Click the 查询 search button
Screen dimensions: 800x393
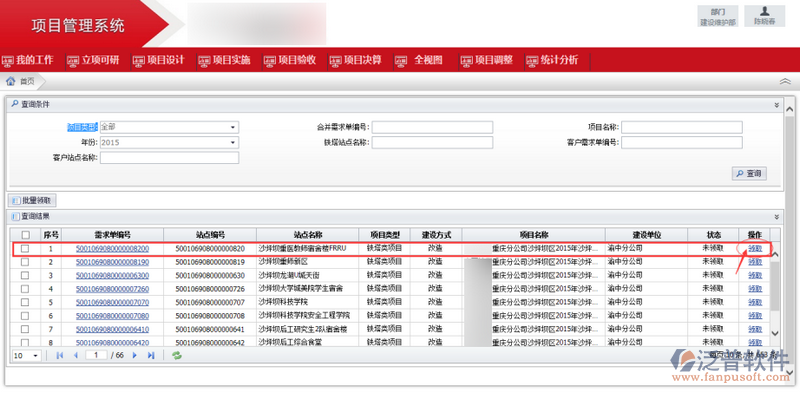point(749,174)
